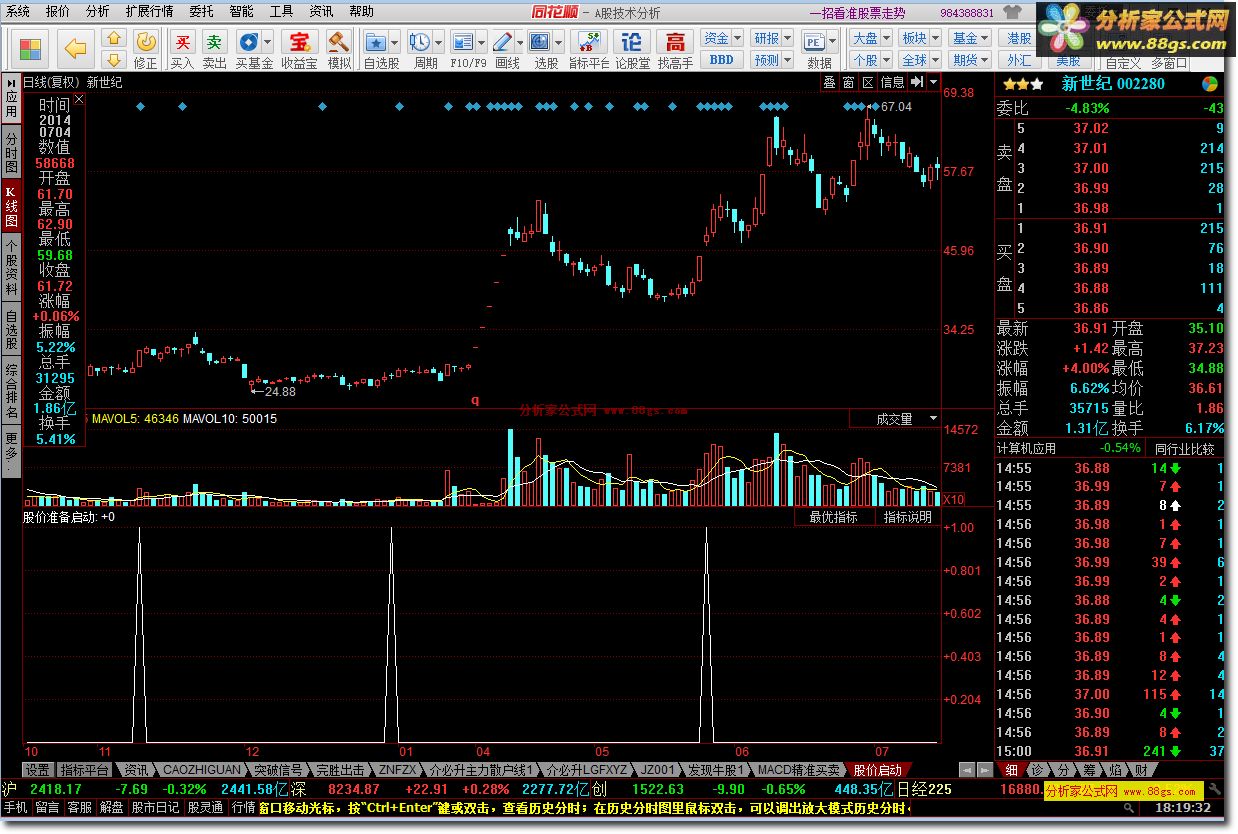The width and height of the screenshot is (1238, 834).
Task: Open the 扩展行情 menu
Action: 149,12
